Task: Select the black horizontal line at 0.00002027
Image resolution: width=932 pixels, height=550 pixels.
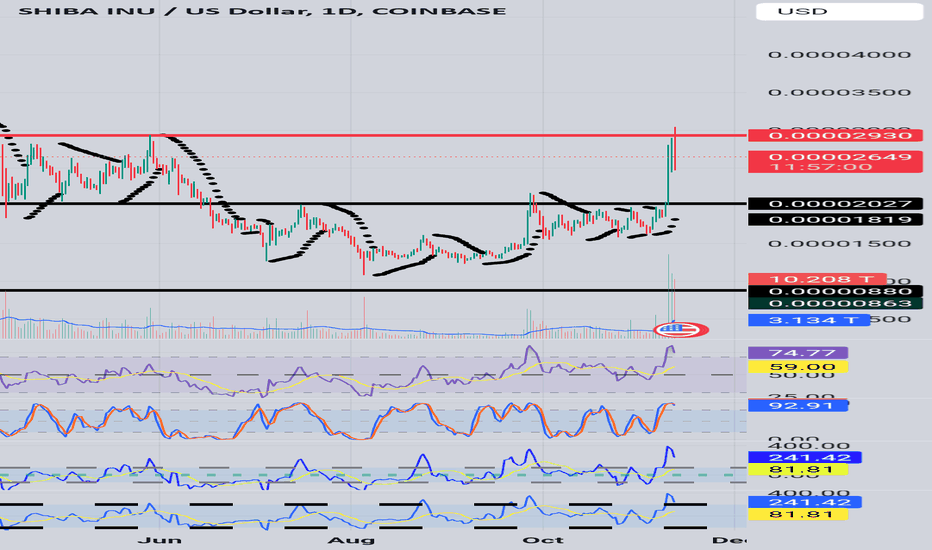Action: 373,204
